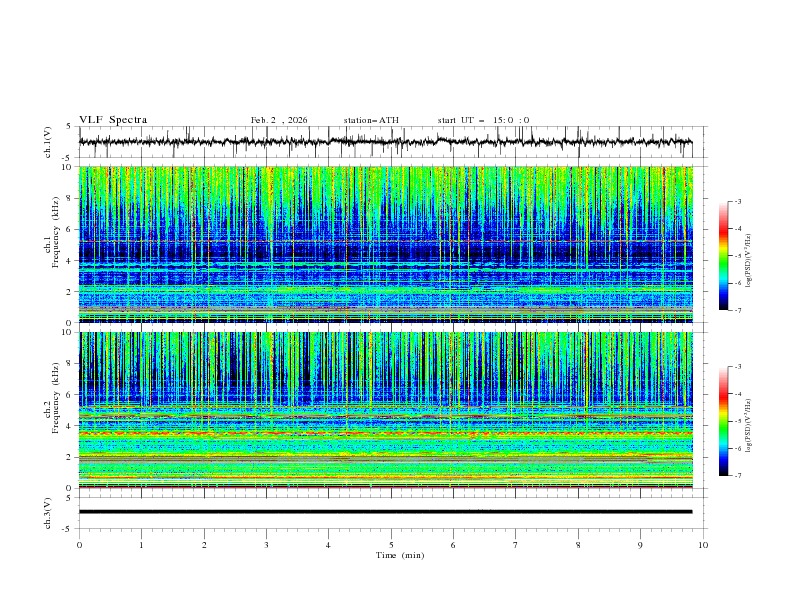This screenshot has height=612, width=792.
Task: Click inside the ch.2 spectrogram panel
Action: [x=390, y=409]
